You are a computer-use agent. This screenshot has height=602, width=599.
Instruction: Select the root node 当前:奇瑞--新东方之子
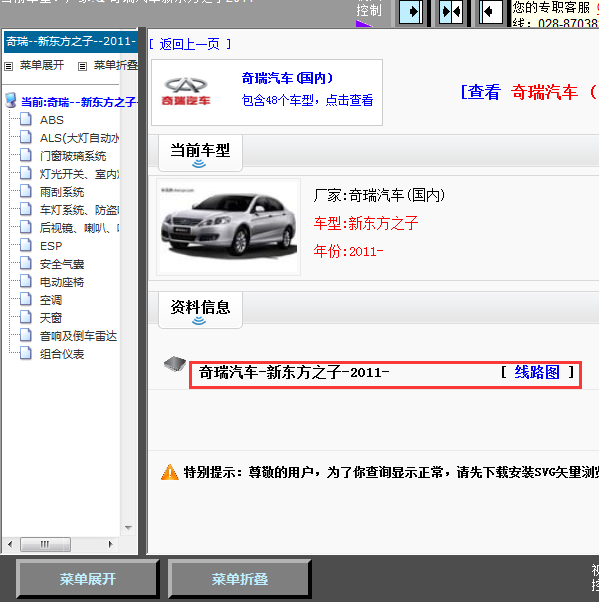[79, 102]
